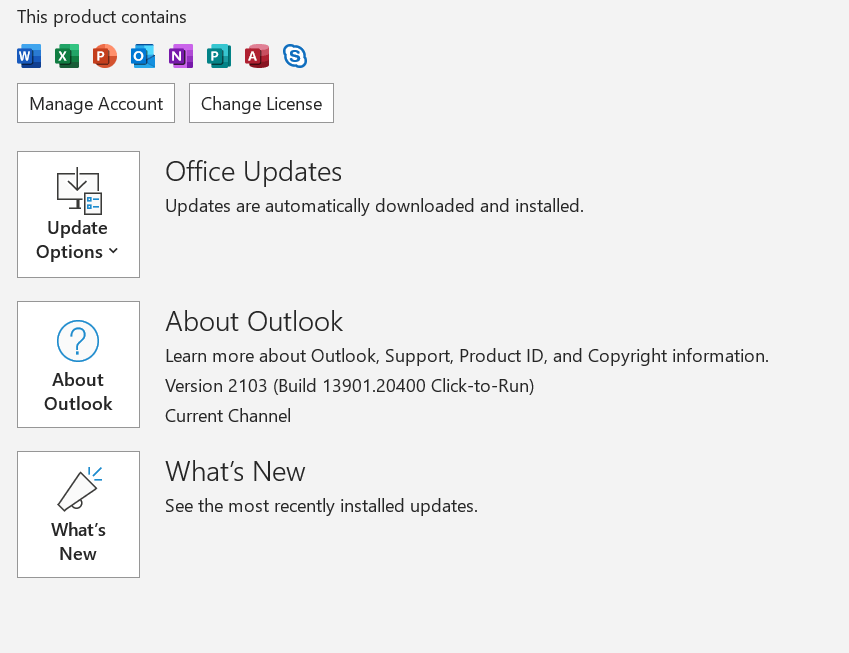Screen dimensions: 849x653
Task: Click the red Access icon
Action: [x=257, y=56]
